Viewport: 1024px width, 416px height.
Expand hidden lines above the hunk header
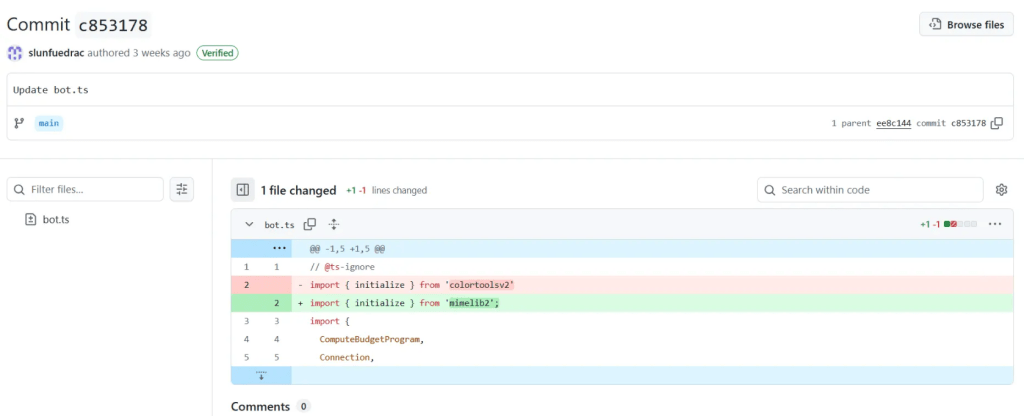pyautogui.click(x=280, y=247)
